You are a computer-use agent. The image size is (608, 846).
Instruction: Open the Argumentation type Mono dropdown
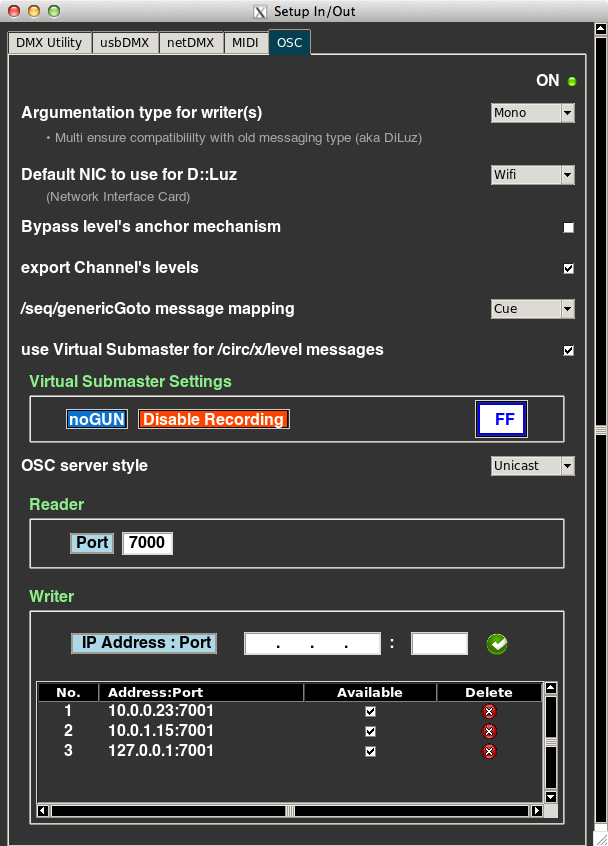[532, 113]
